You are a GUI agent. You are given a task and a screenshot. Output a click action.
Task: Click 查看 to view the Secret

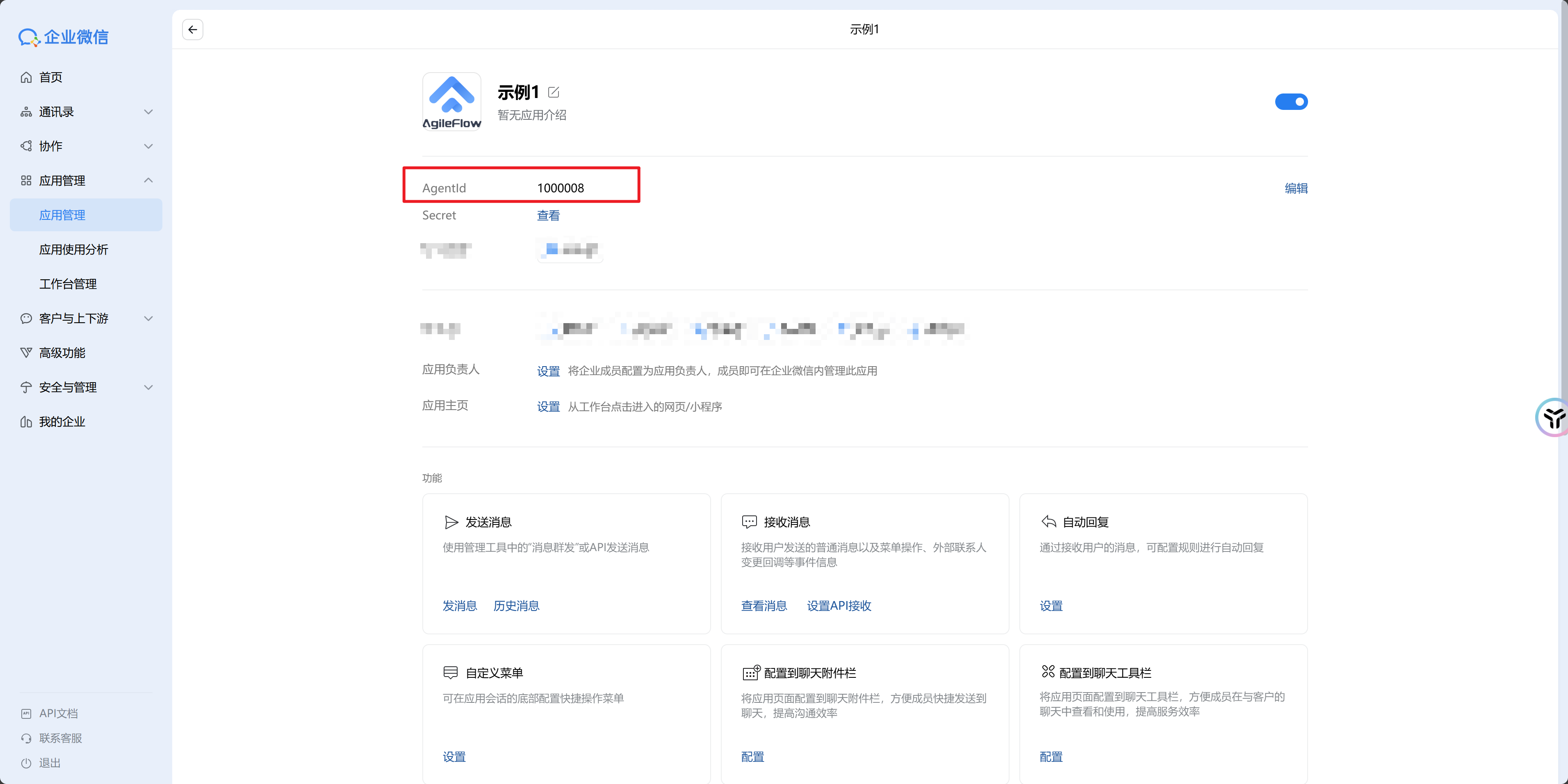tap(548, 216)
